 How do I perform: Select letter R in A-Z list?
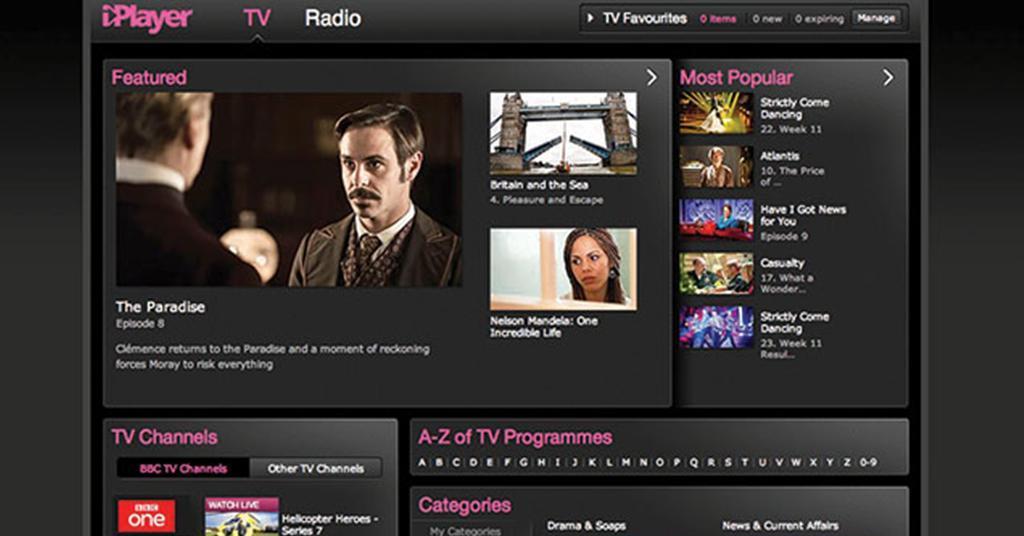[x=711, y=462]
